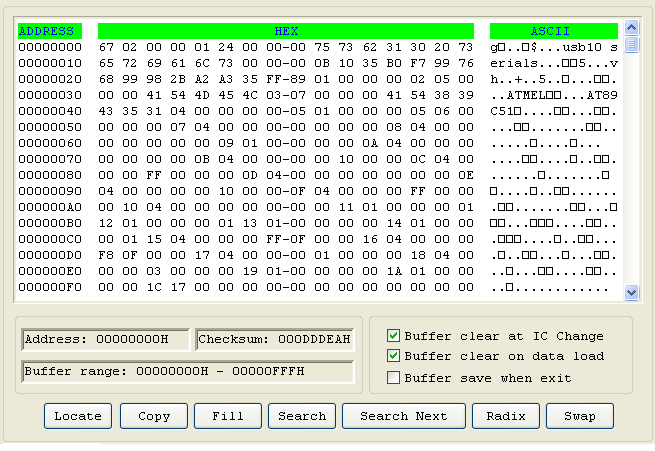
Task: Change display via Radix button
Action: pos(505,416)
